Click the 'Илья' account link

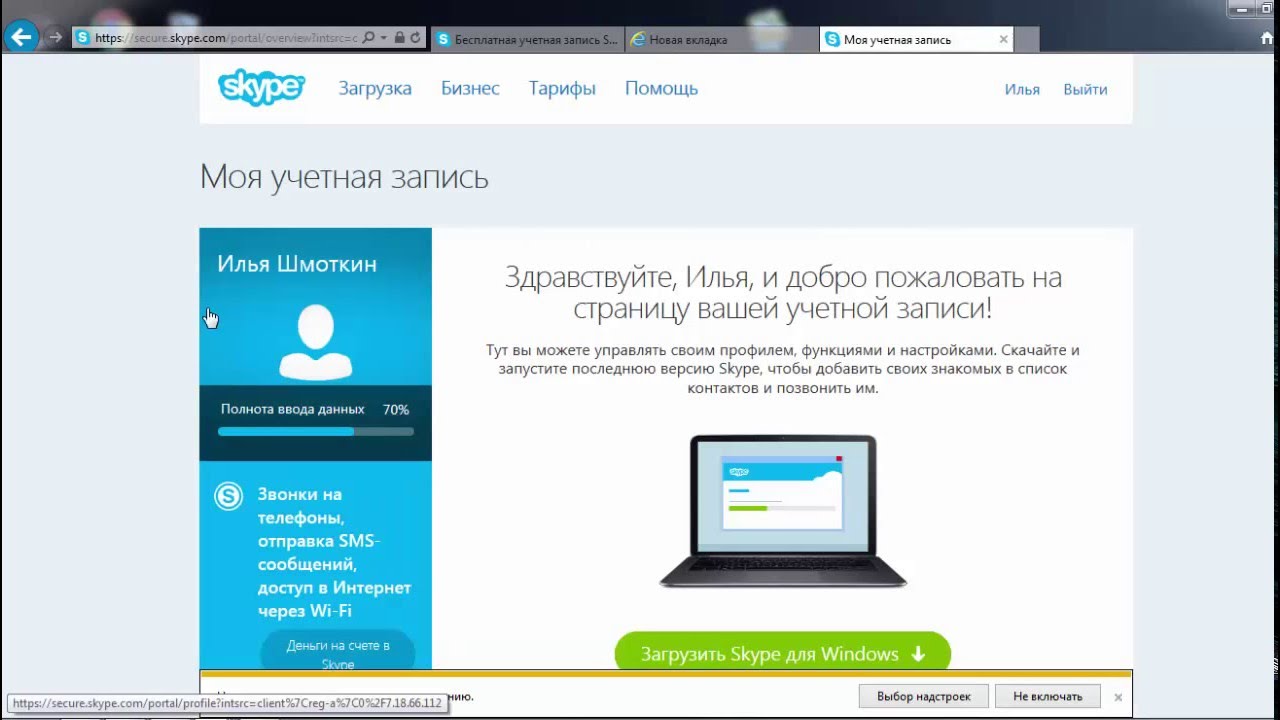1022,89
